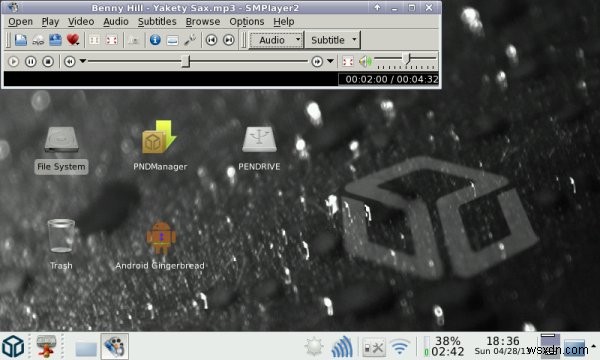Screen dimensions: 600x360
Task: Click the volume slider handle
Action: [x=407, y=59]
